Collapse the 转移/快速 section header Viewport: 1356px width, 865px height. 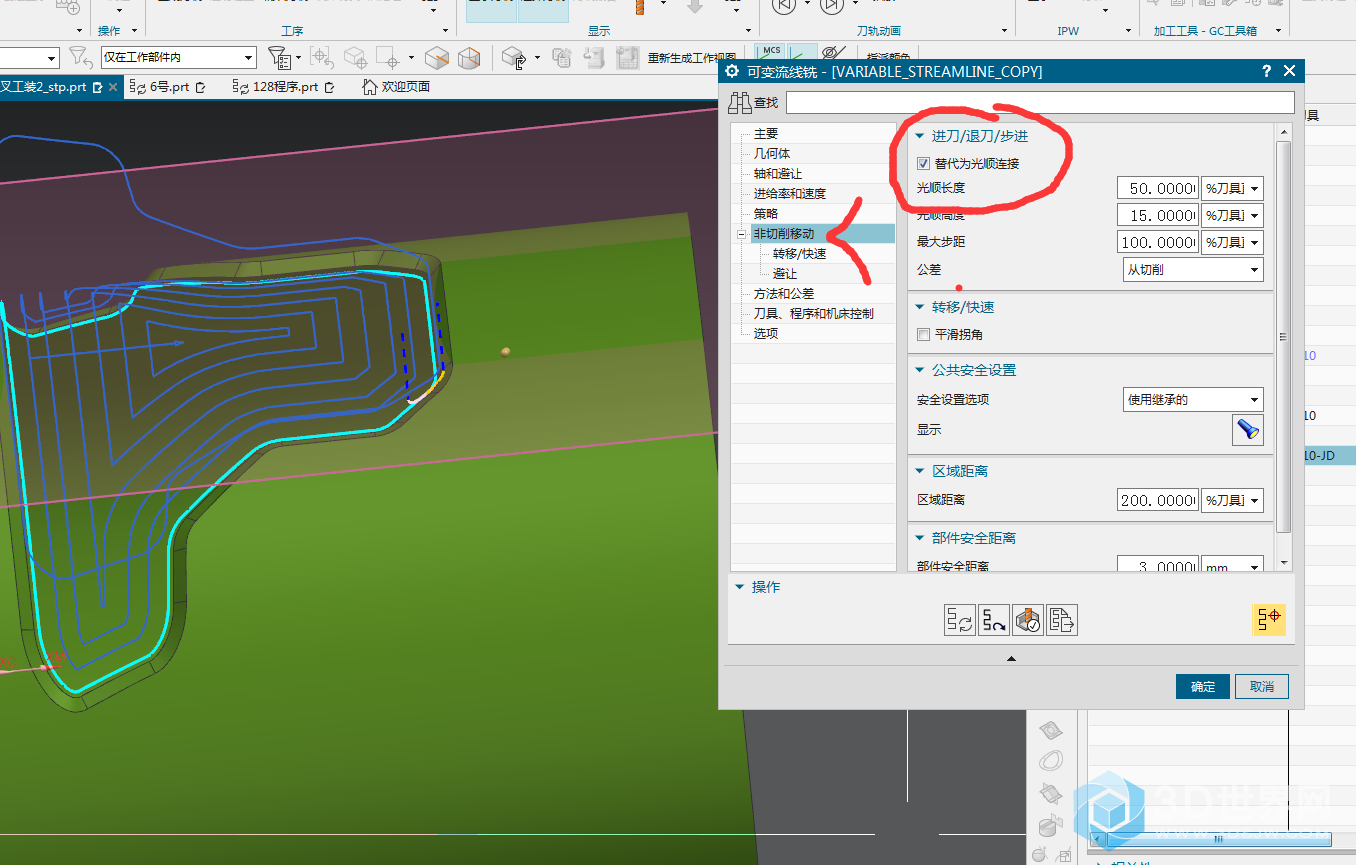(x=921, y=307)
